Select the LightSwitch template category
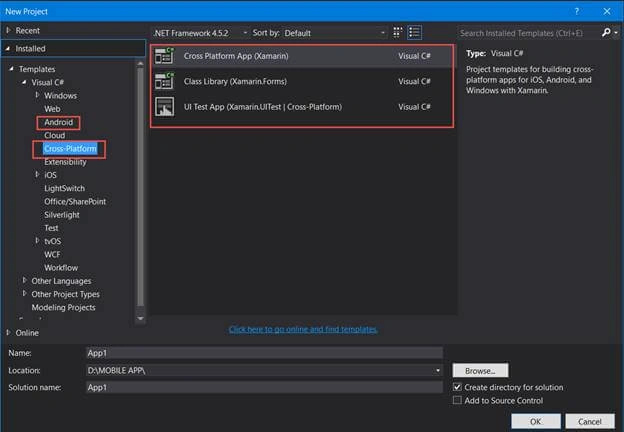This screenshot has width=624, height=432. pos(64,188)
